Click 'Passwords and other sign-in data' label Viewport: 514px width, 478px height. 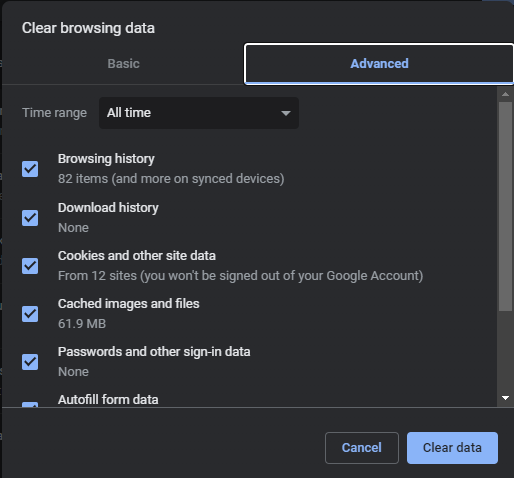(x=154, y=352)
